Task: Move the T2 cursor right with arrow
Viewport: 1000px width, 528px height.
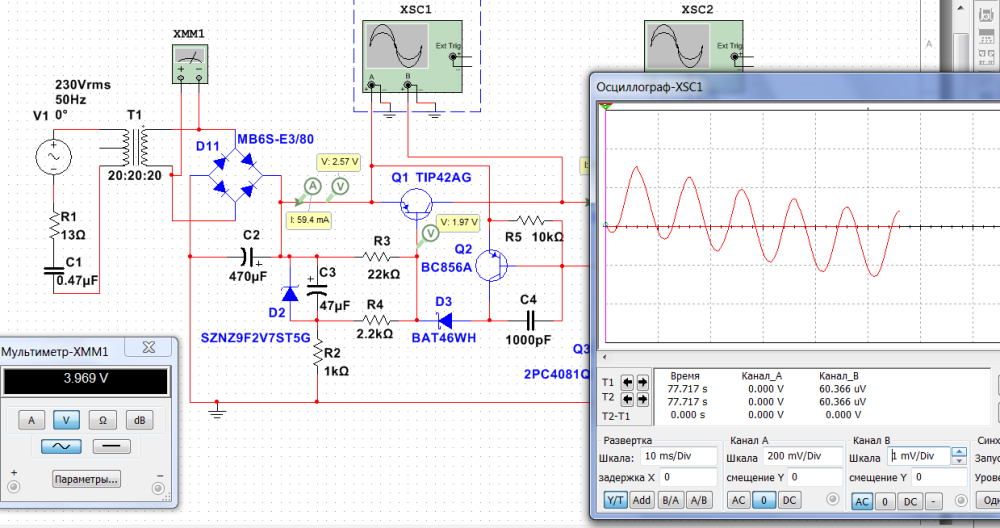Action: pos(642,399)
